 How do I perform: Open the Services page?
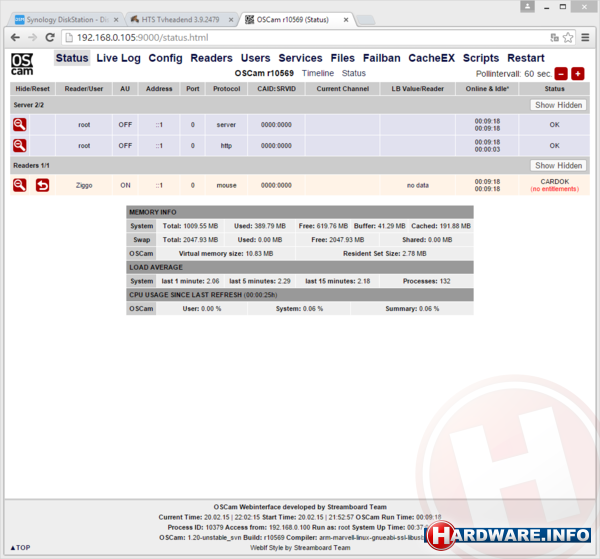point(300,58)
